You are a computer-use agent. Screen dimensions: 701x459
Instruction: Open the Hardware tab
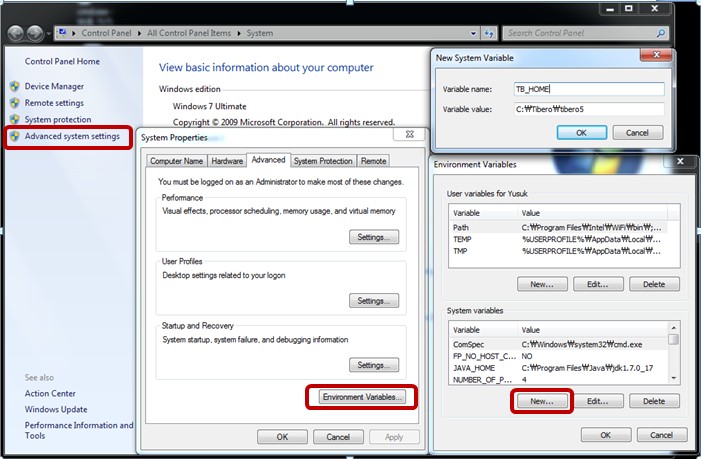point(227,161)
